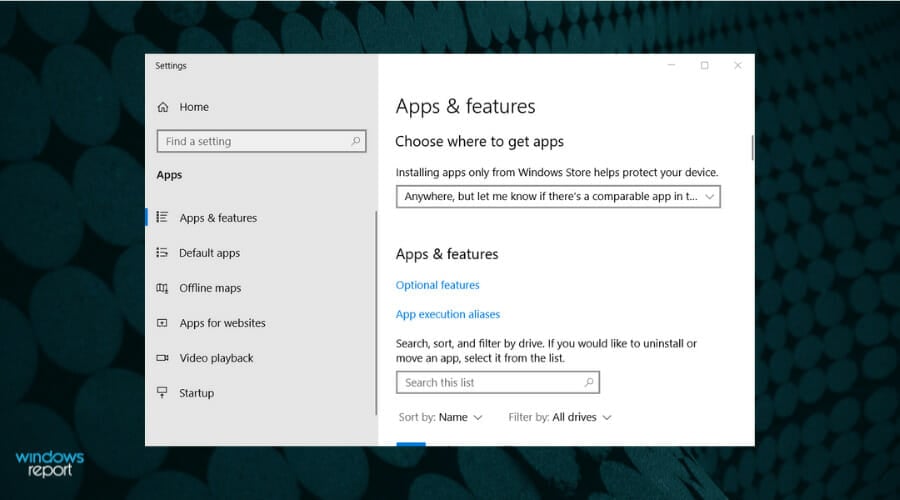Click the right pane vertical scrollbar

coord(752,148)
